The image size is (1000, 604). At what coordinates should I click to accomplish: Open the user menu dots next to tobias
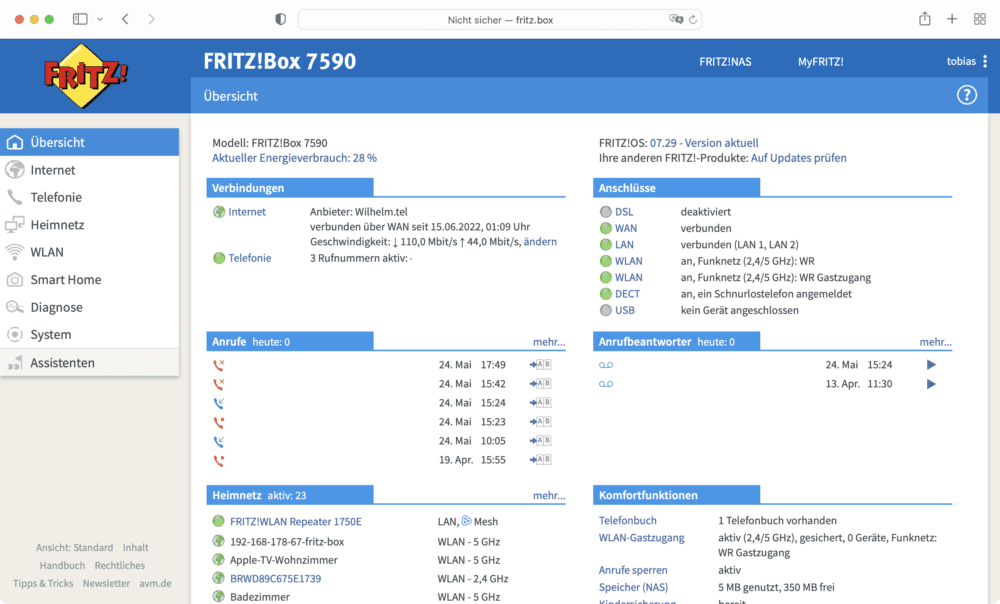click(985, 61)
